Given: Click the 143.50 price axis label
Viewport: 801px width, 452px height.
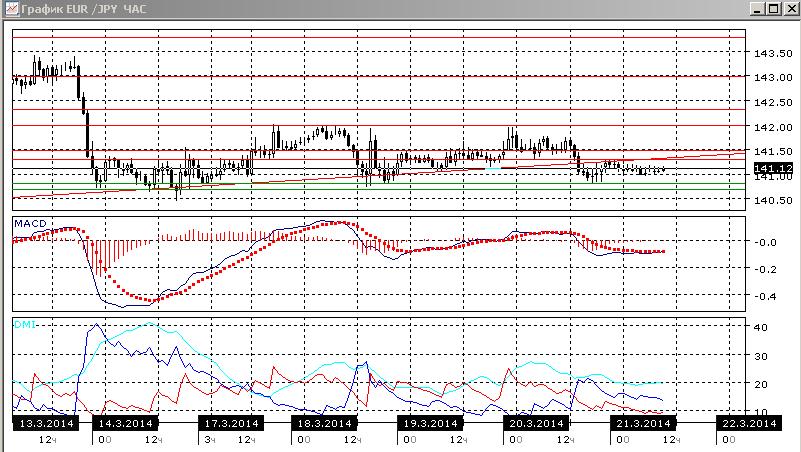Looking at the screenshot, I should pos(773,54).
